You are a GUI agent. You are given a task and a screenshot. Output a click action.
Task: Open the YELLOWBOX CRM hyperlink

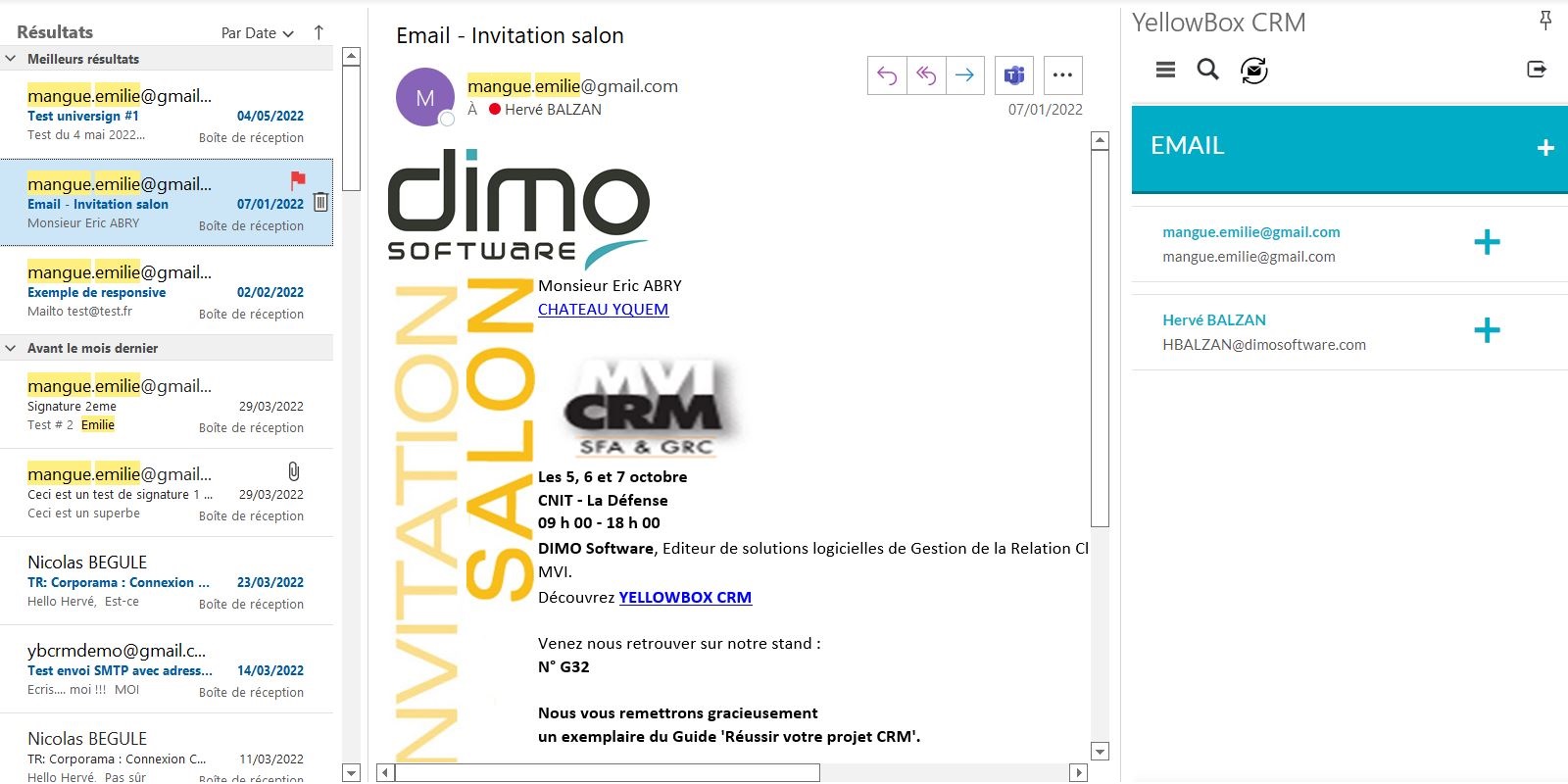685,598
